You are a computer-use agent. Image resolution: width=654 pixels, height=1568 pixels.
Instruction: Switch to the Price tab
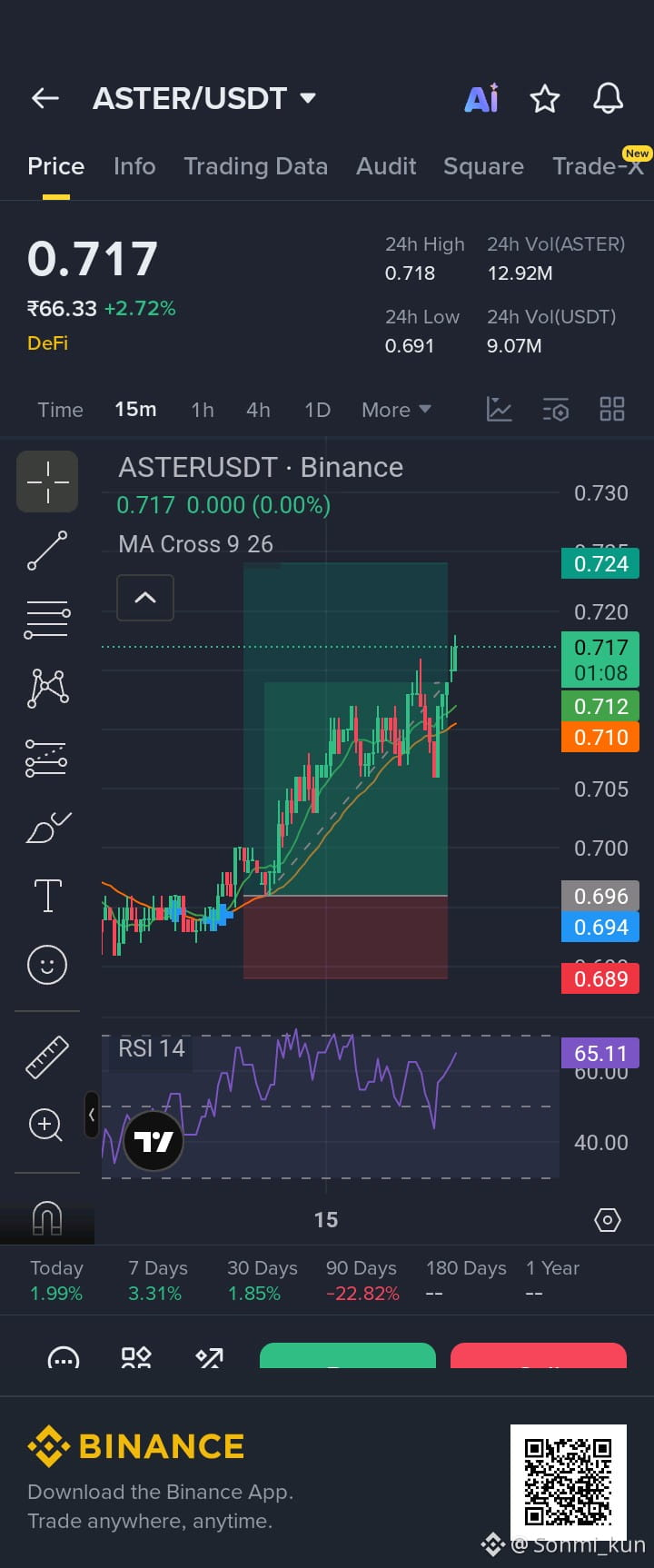pyautogui.click(x=55, y=166)
